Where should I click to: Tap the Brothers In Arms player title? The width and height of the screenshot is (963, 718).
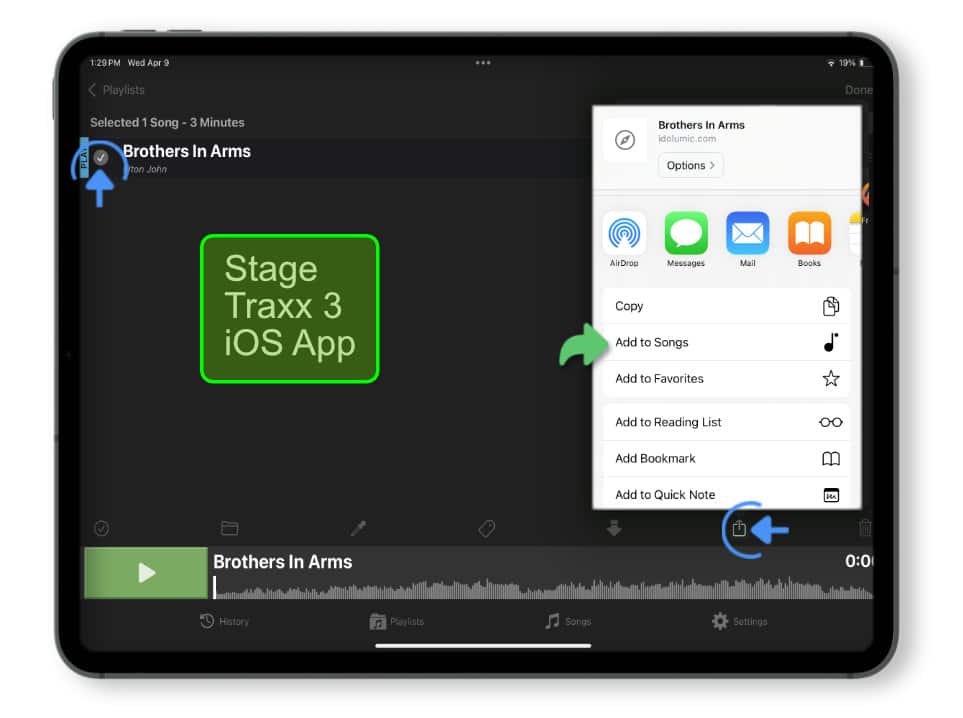point(283,561)
